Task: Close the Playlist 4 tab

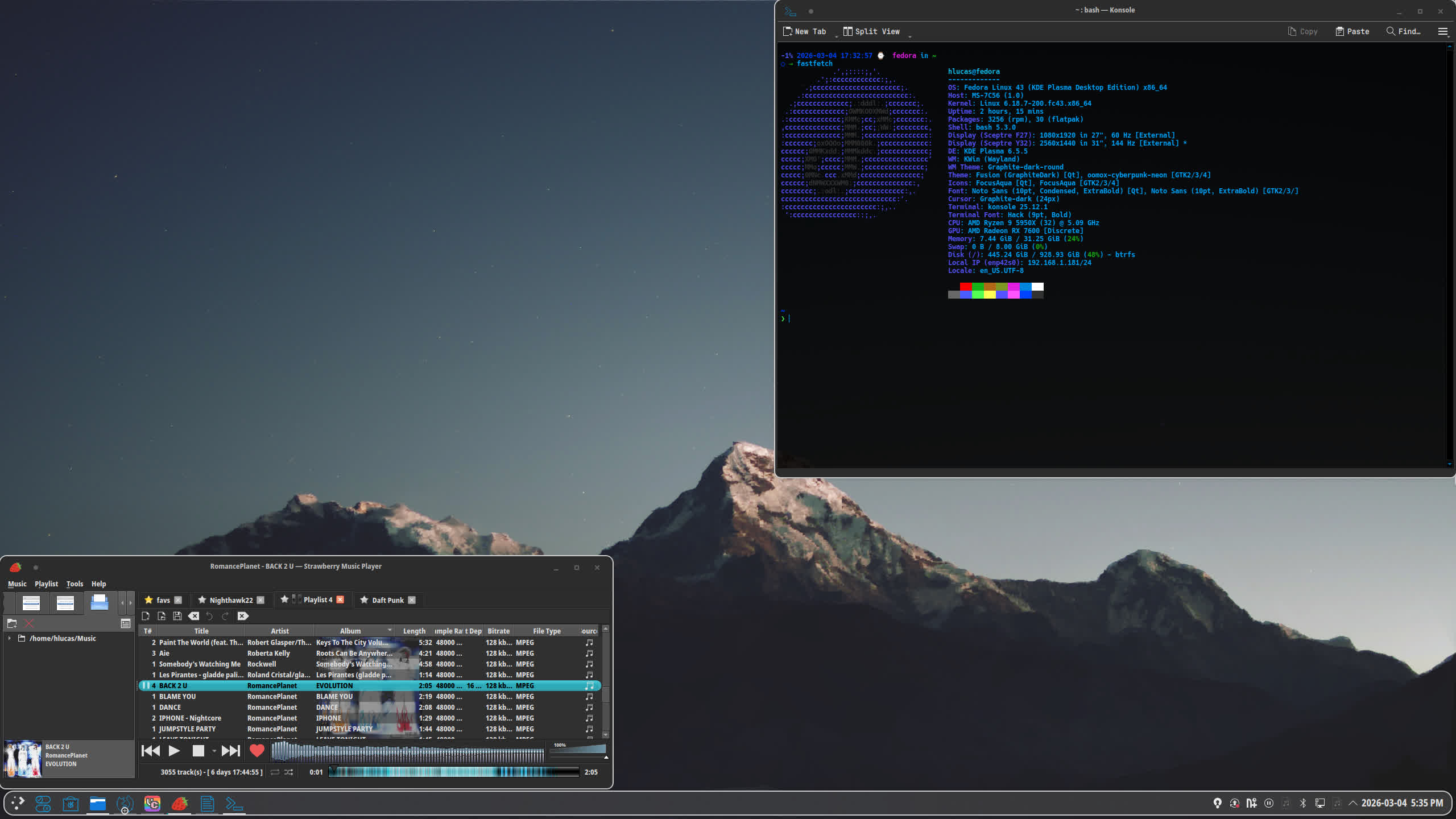Action: click(x=340, y=599)
